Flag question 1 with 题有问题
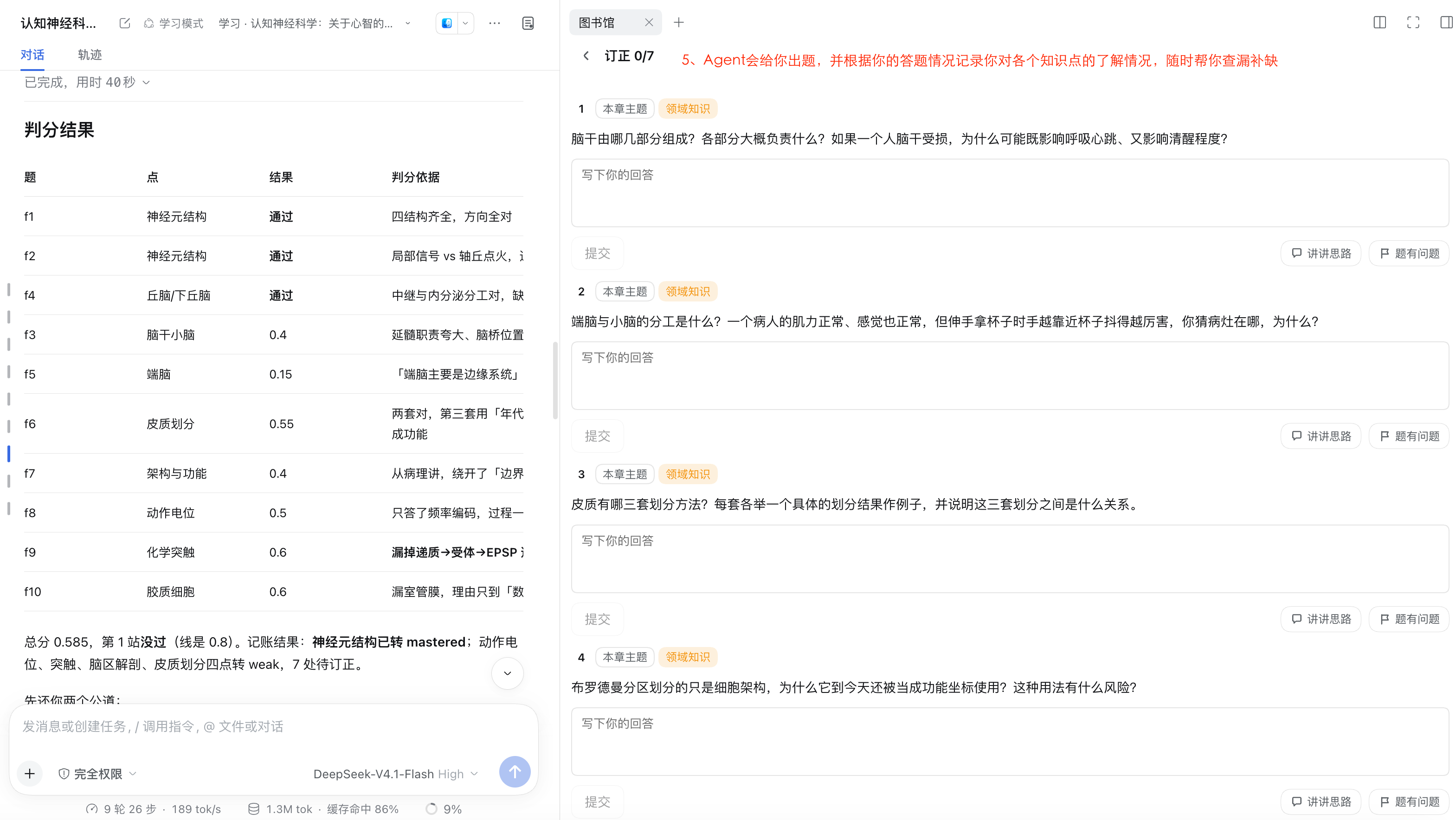The image size is (1456, 820). point(1409,253)
